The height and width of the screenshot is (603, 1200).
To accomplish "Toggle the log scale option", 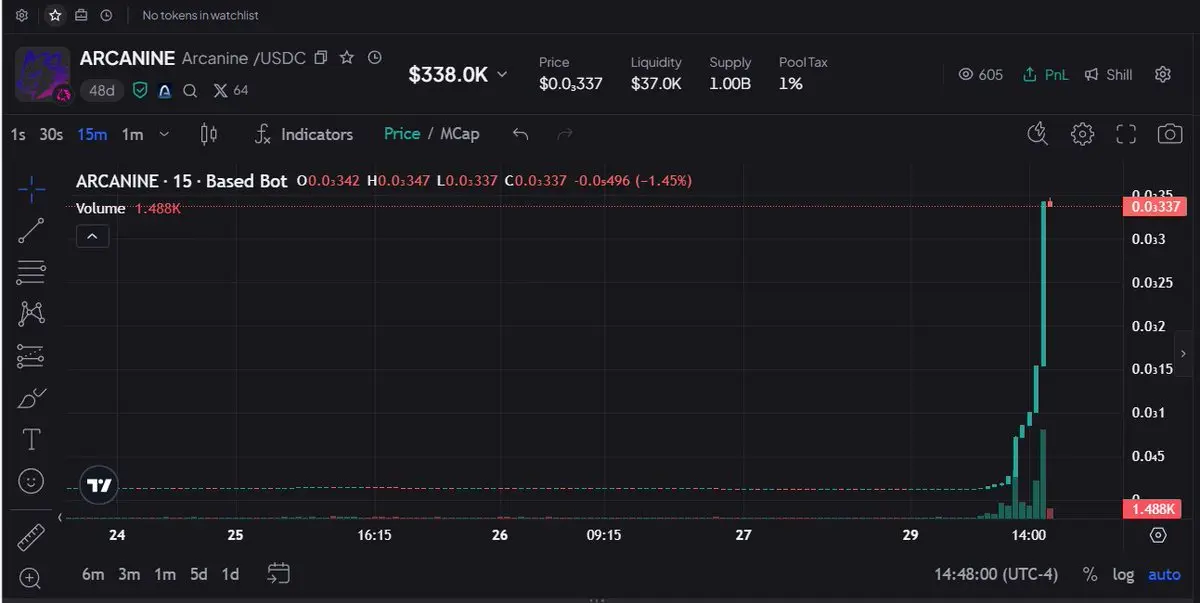I will pyautogui.click(x=1123, y=575).
